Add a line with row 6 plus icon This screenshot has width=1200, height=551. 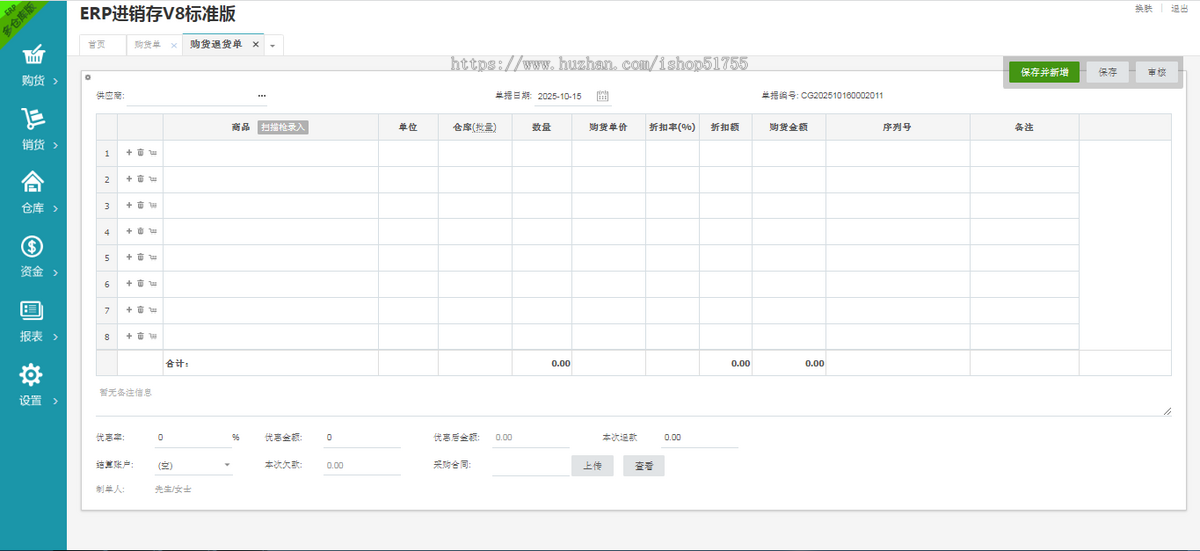[128, 284]
